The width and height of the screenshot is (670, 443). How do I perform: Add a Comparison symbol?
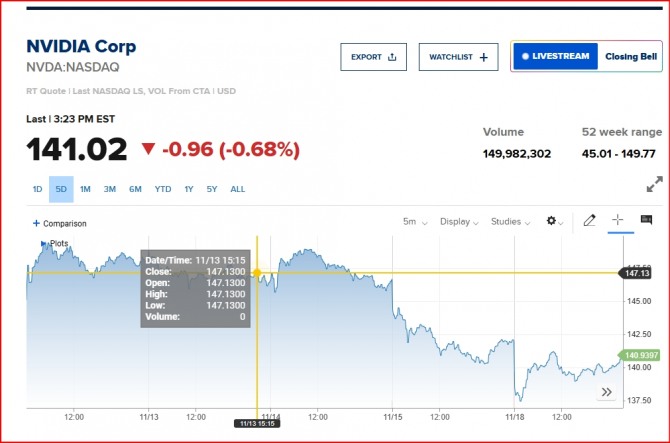[60, 223]
